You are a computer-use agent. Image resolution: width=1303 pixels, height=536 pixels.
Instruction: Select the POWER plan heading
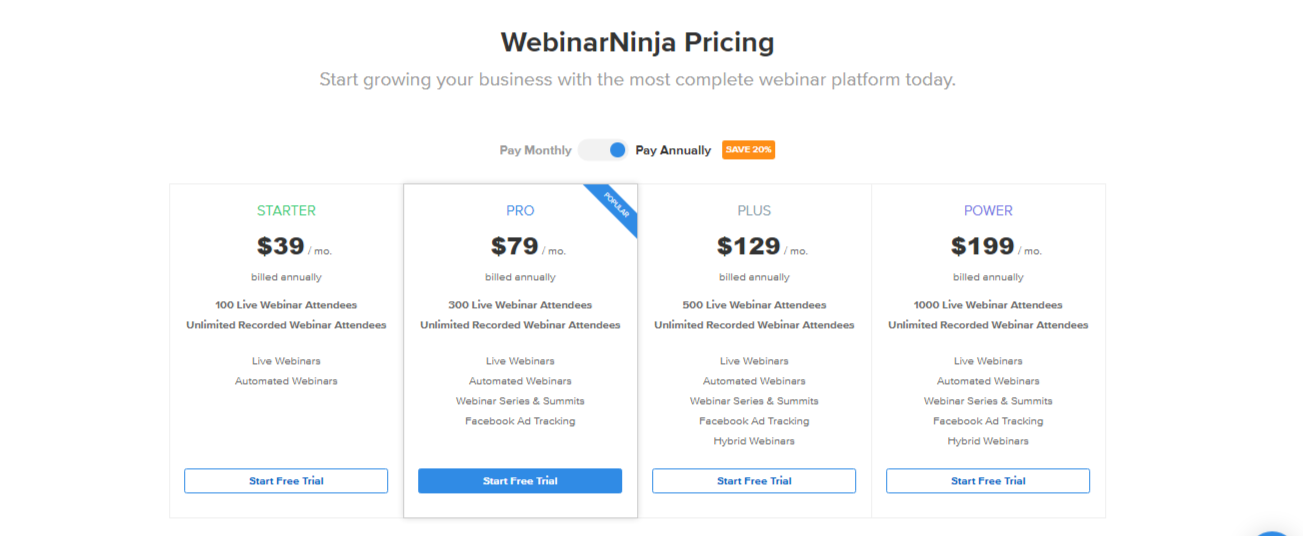pos(988,211)
